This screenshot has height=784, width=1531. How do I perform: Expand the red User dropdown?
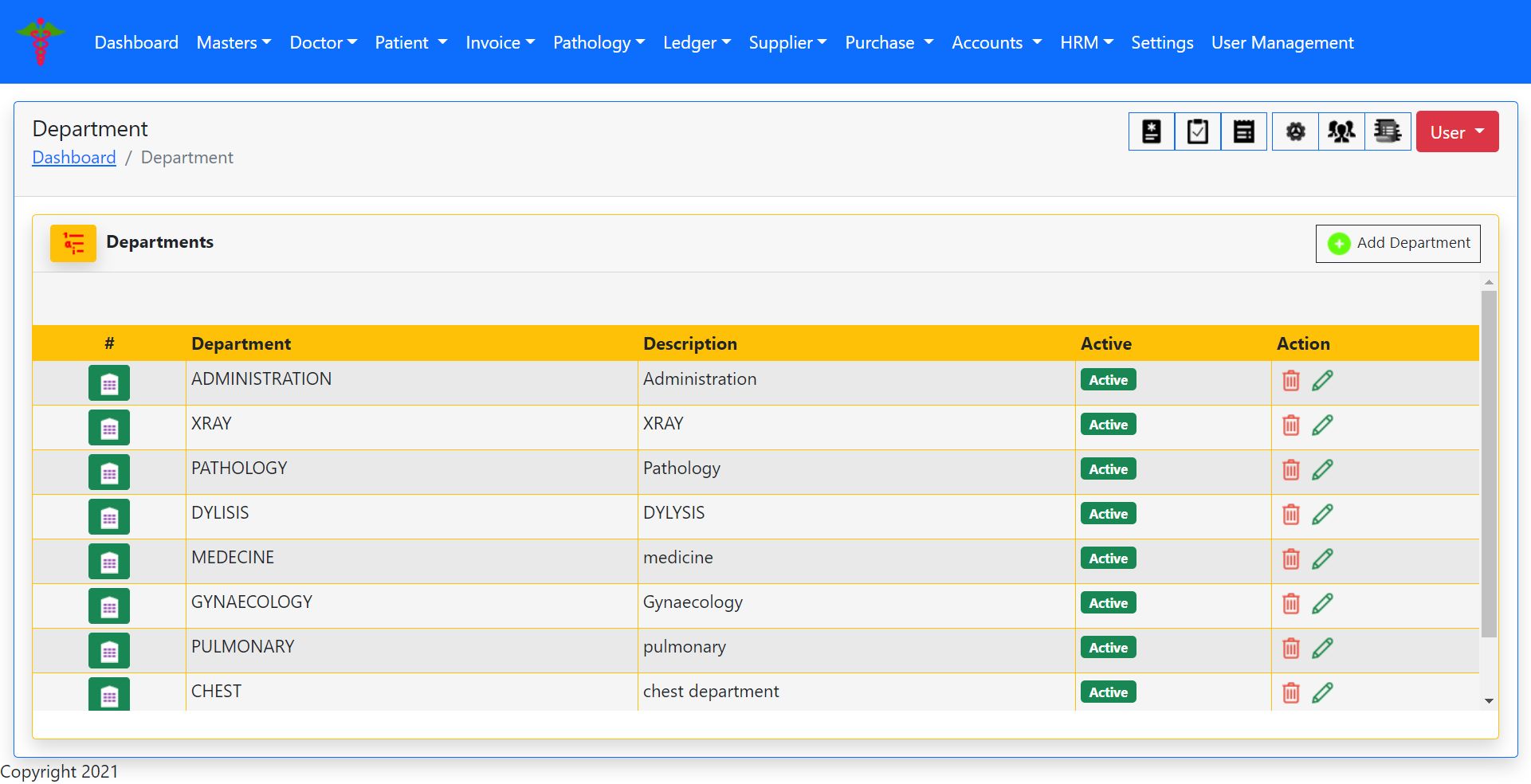(1456, 132)
